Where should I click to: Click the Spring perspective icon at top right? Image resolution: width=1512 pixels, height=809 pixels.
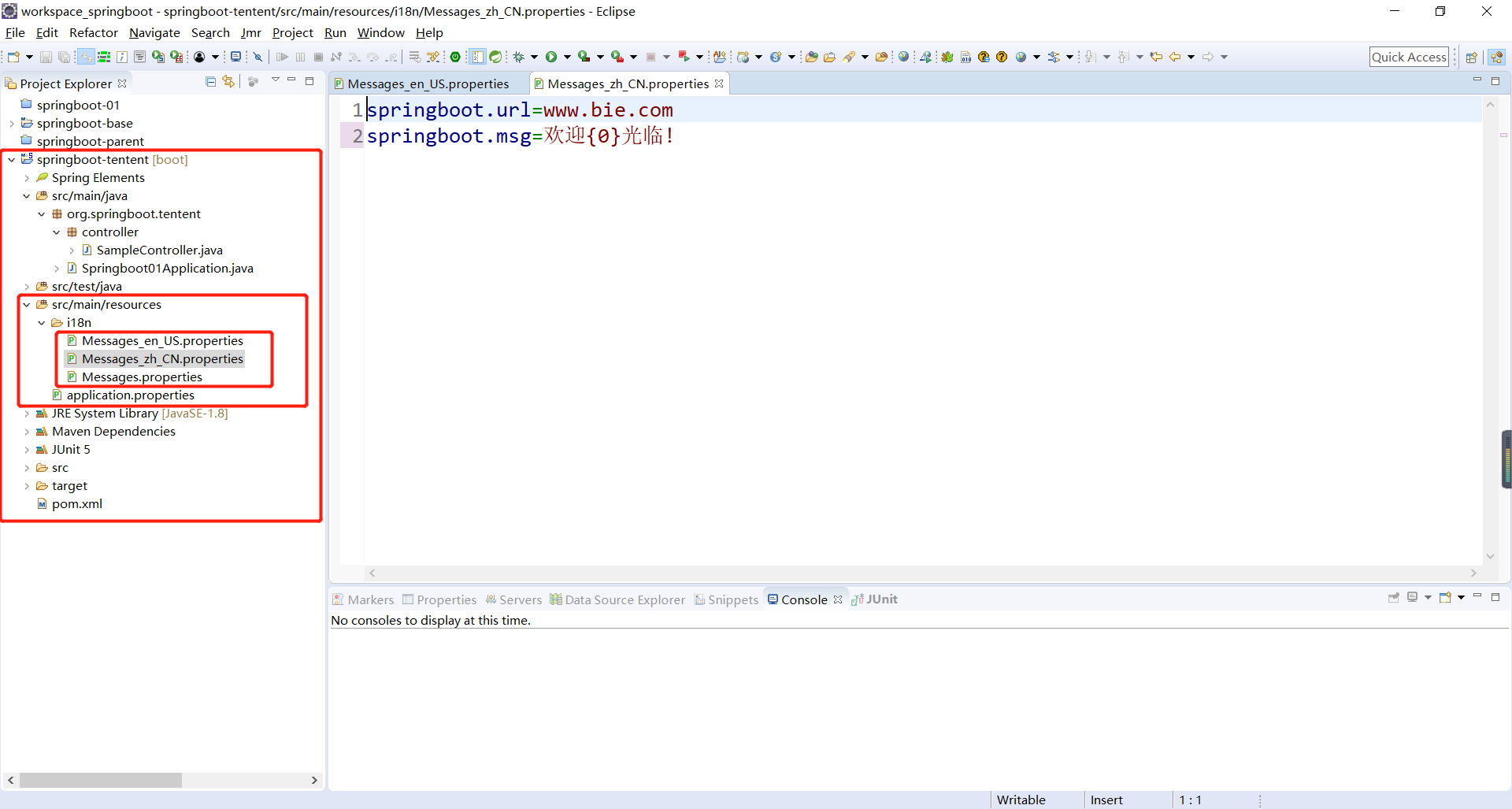pyautogui.click(x=1496, y=57)
